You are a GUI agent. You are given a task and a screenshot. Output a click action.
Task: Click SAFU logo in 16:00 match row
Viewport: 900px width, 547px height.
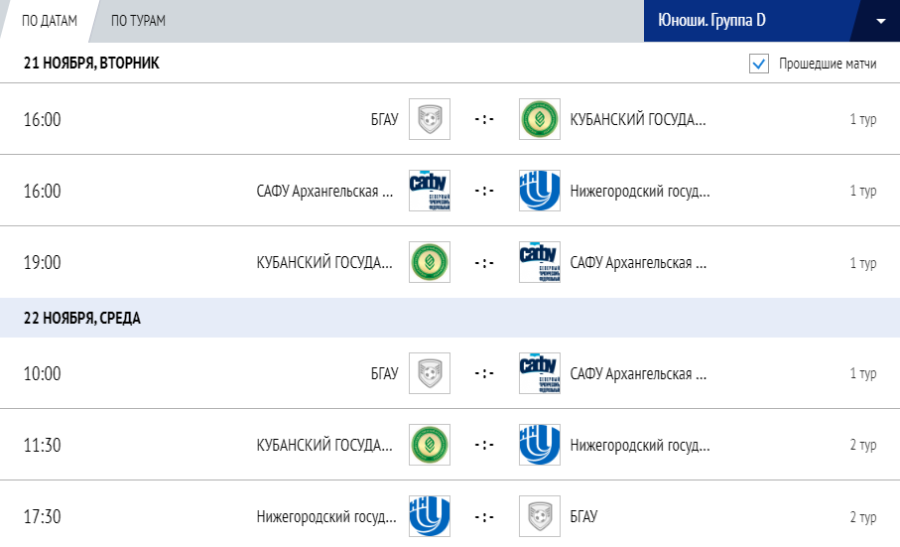point(430,191)
